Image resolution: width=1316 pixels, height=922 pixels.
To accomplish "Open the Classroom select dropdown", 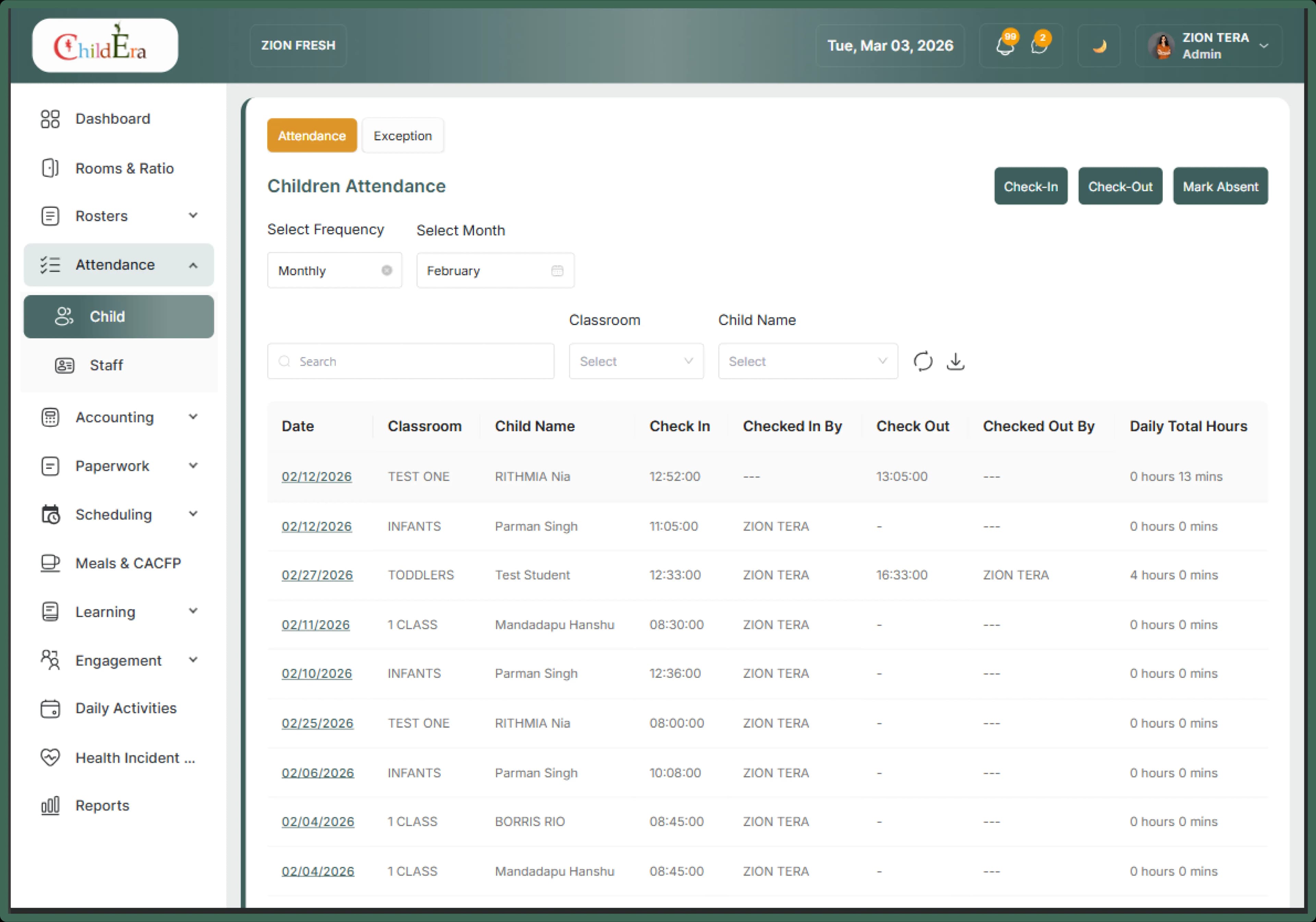I will pyautogui.click(x=636, y=361).
